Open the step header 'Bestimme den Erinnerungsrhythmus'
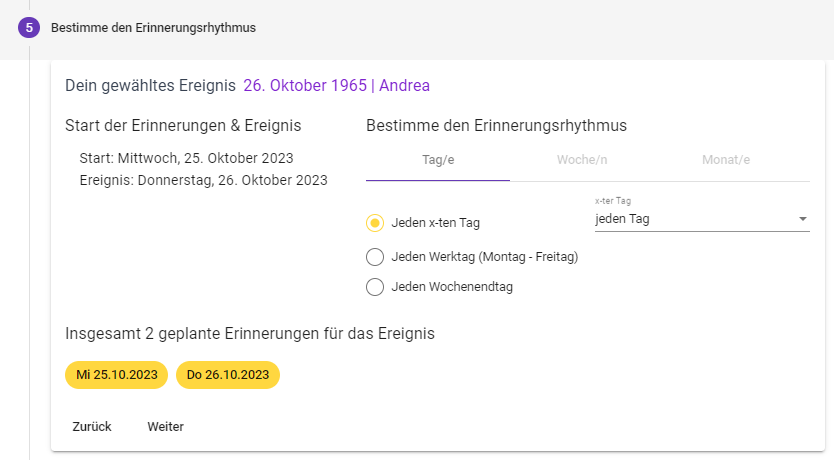This screenshot has width=834, height=460. [153, 28]
